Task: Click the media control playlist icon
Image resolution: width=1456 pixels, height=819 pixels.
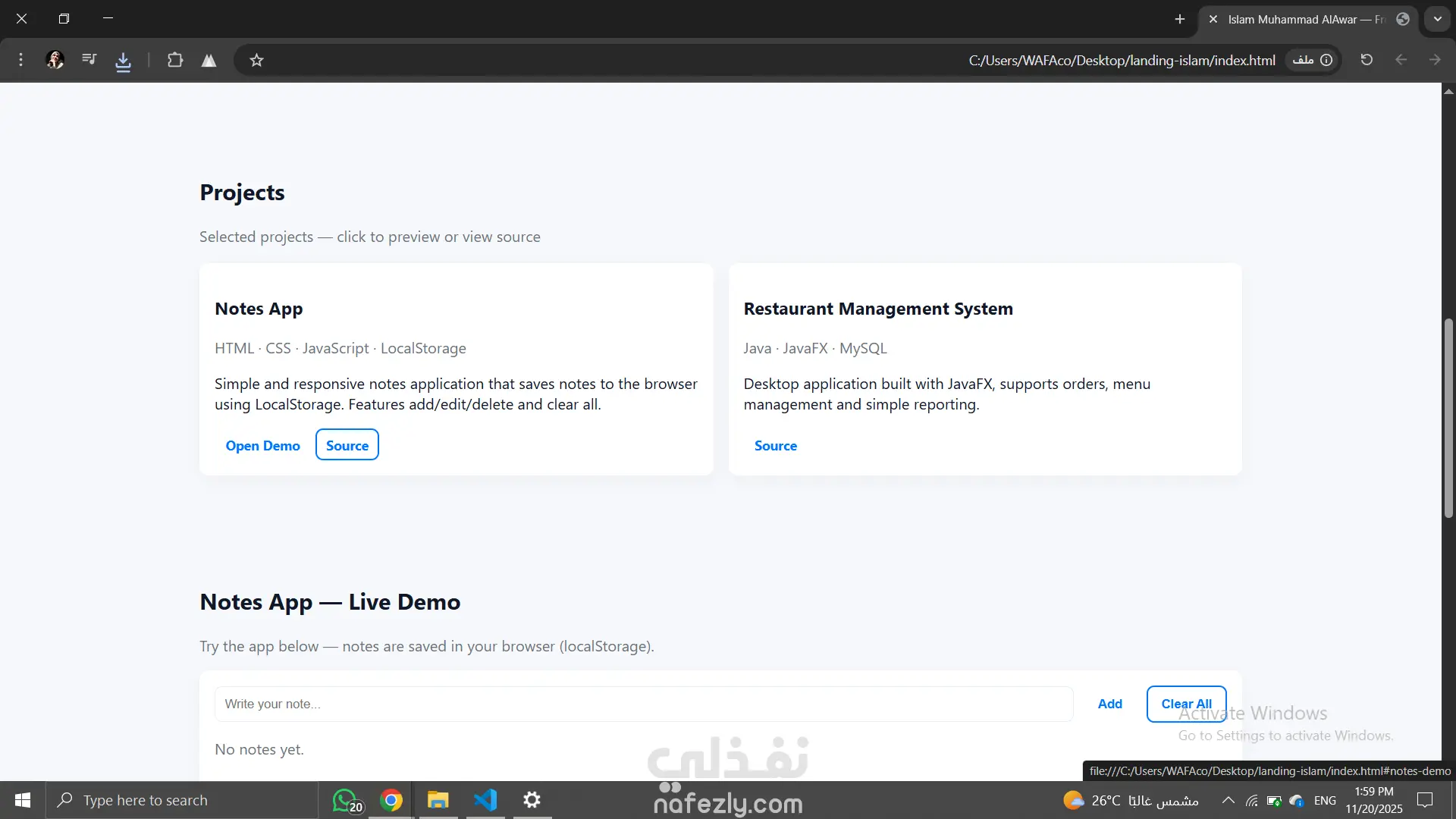Action: [89, 59]
